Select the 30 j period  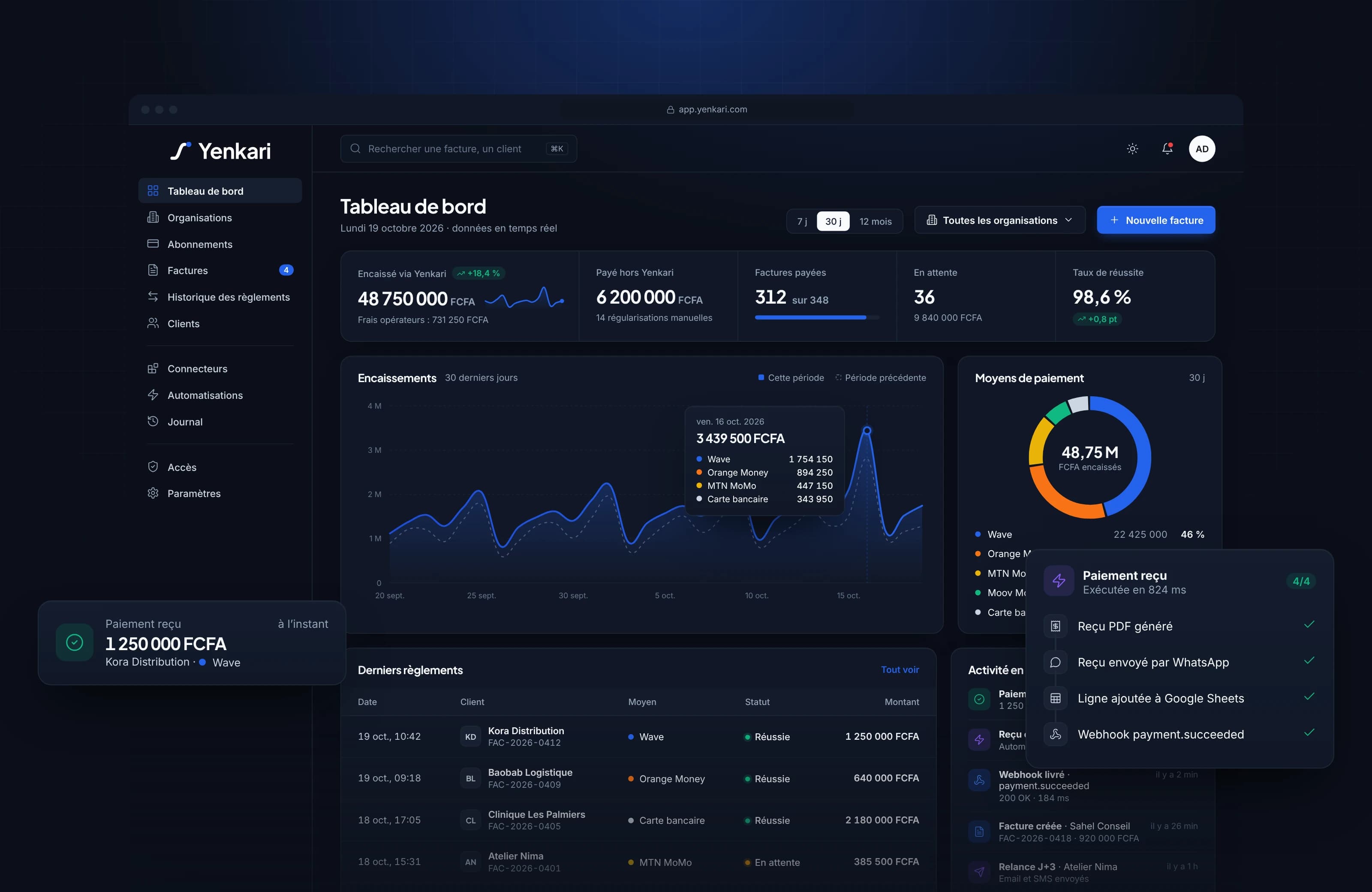(833, 221)
